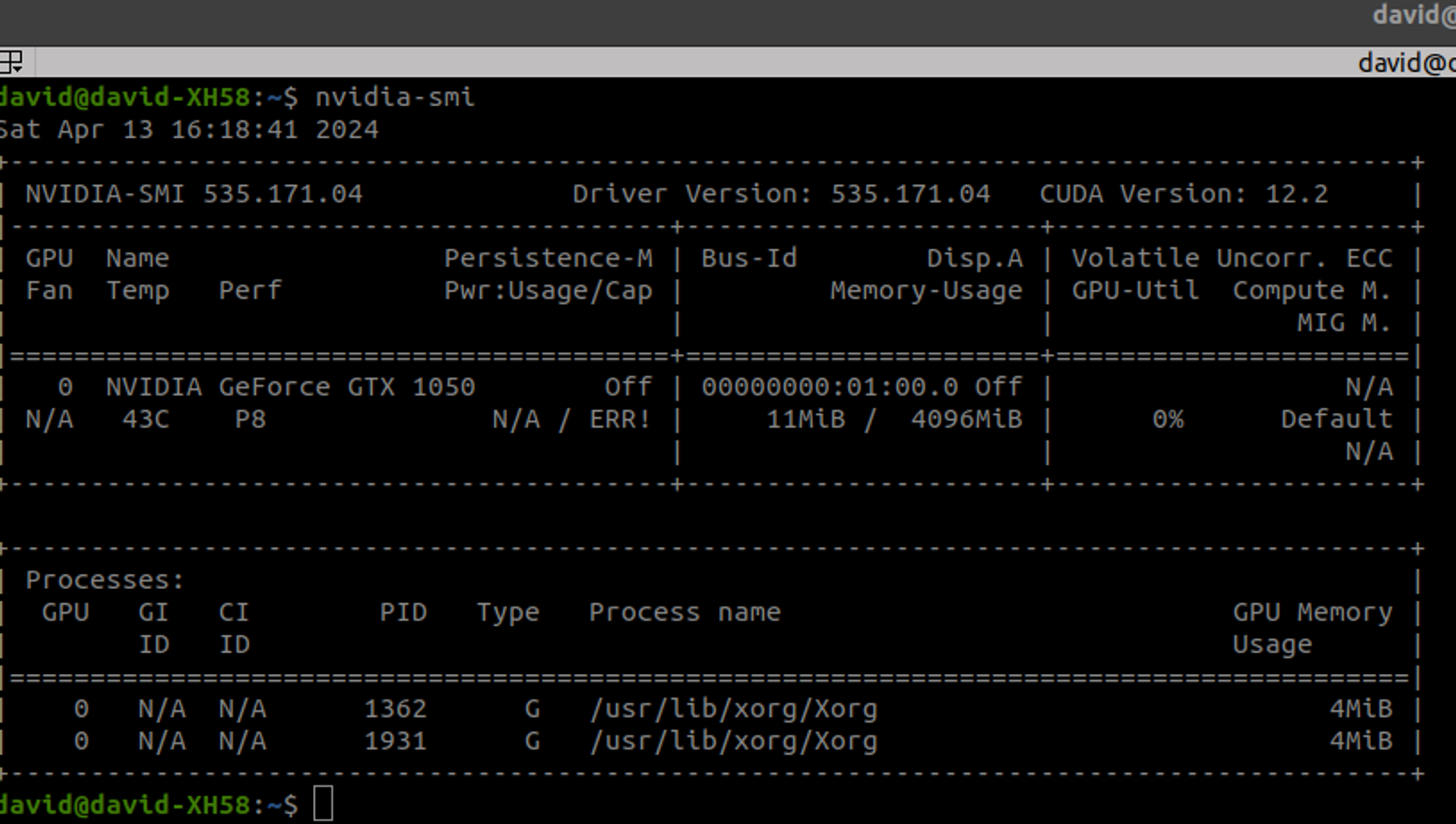1456x824 pixels.
Task: Click /usr/lib/xorg/Xorg in PID 1931 row
Action: coord(733,742)
